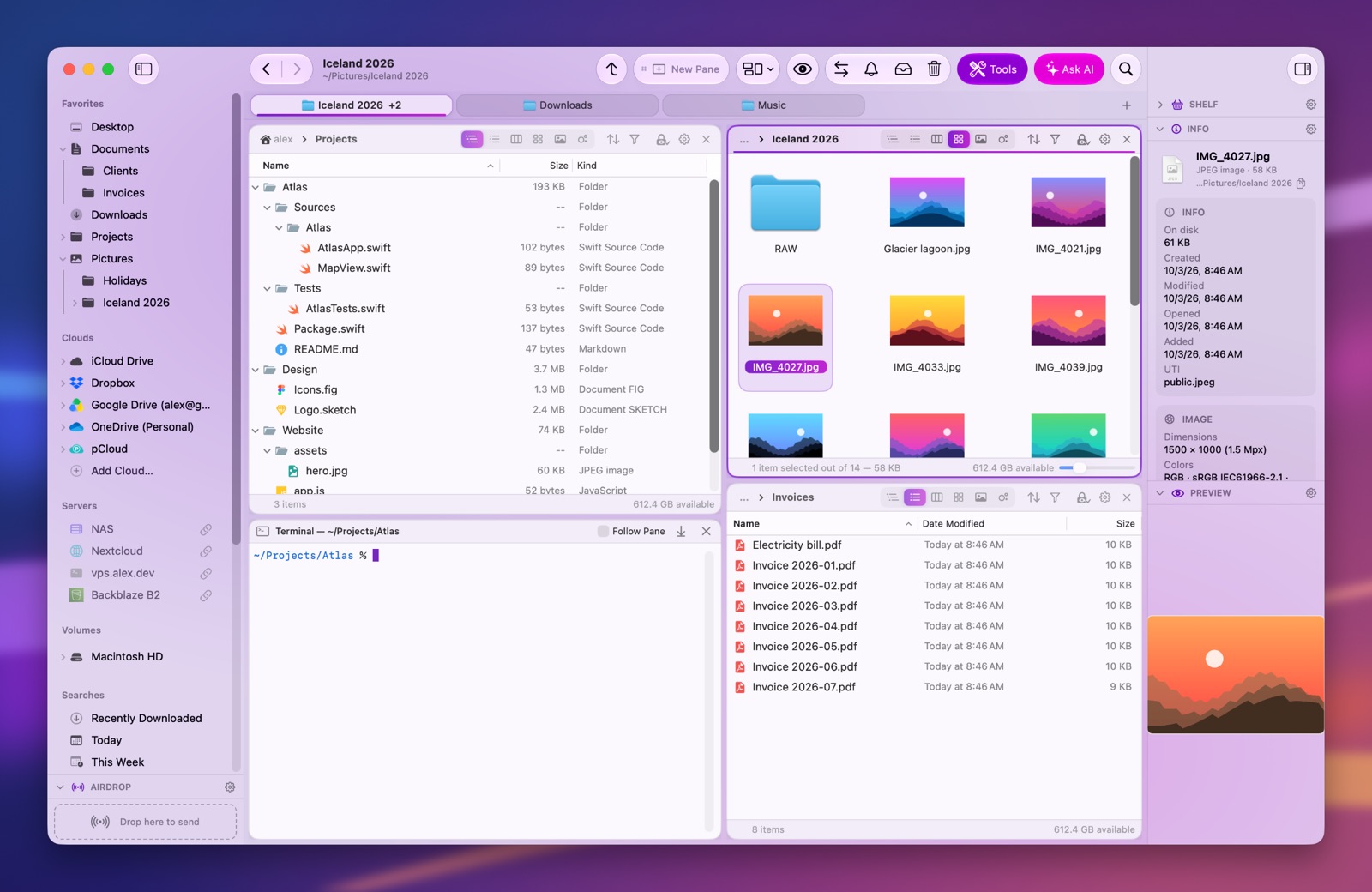Open the Recently Downloaded search
This screenshot has width=1372, height=892.
(147, 719)
